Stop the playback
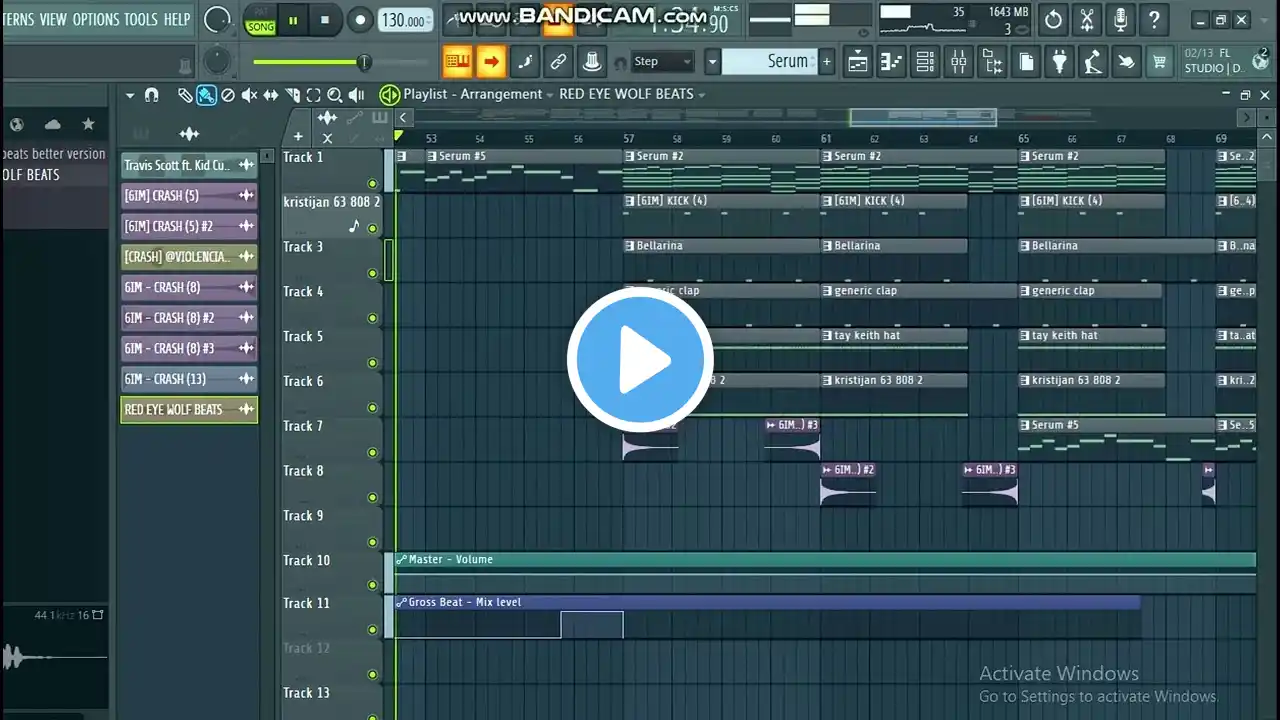Viewport: 1280px width, 720px height. 325,20
